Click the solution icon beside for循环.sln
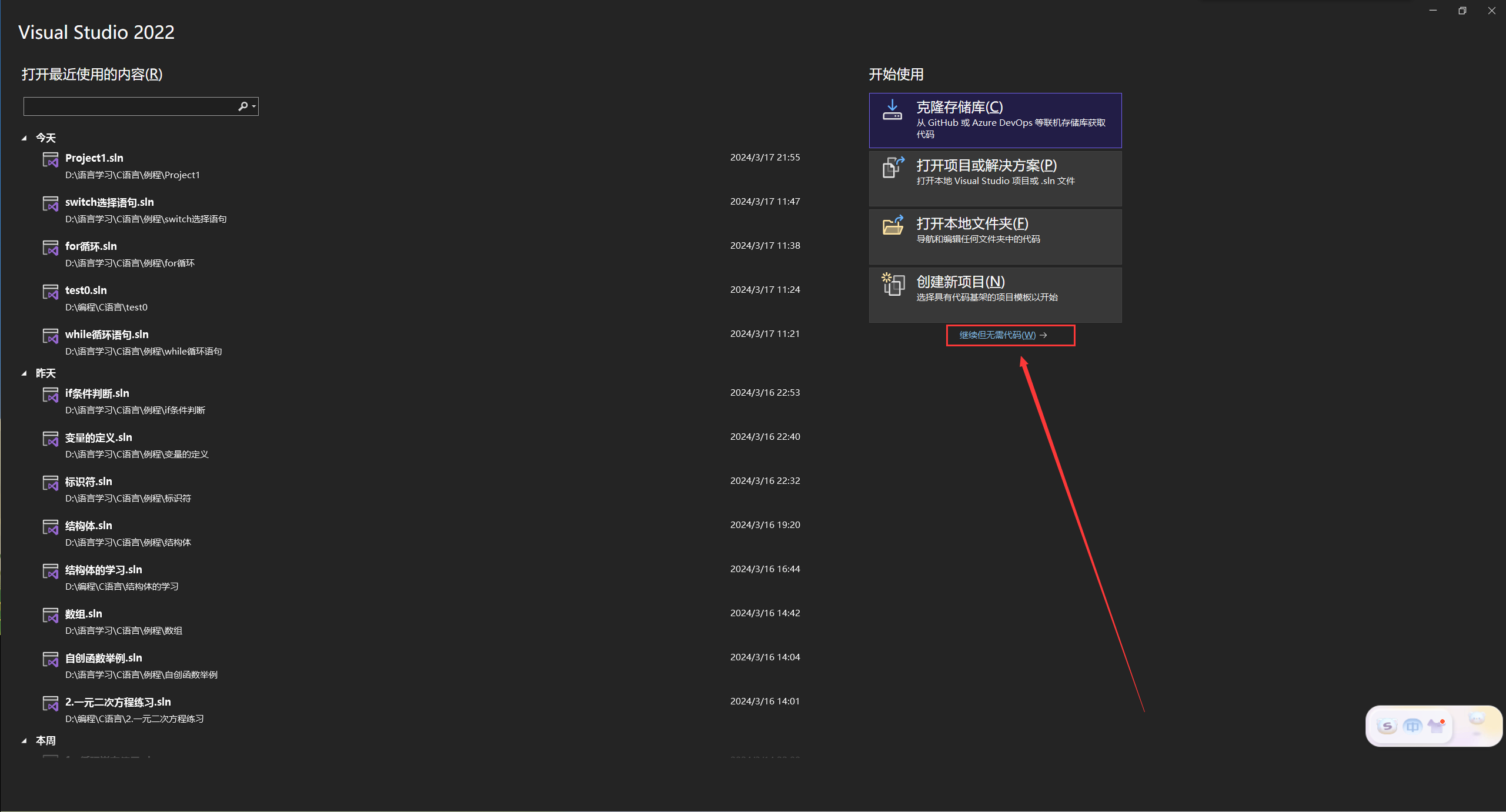 (51, 248)
